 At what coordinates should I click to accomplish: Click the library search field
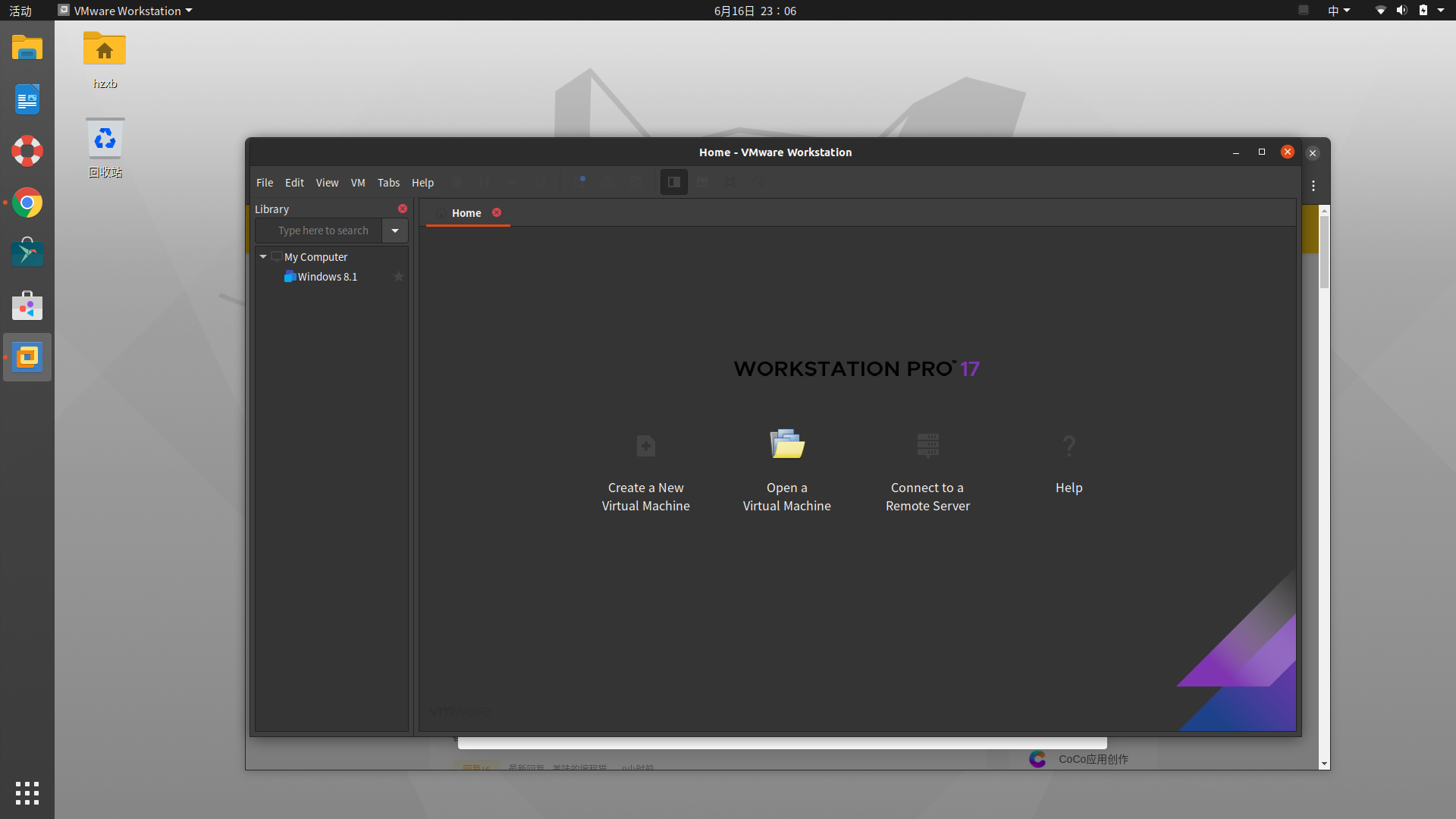pos(318,231)
